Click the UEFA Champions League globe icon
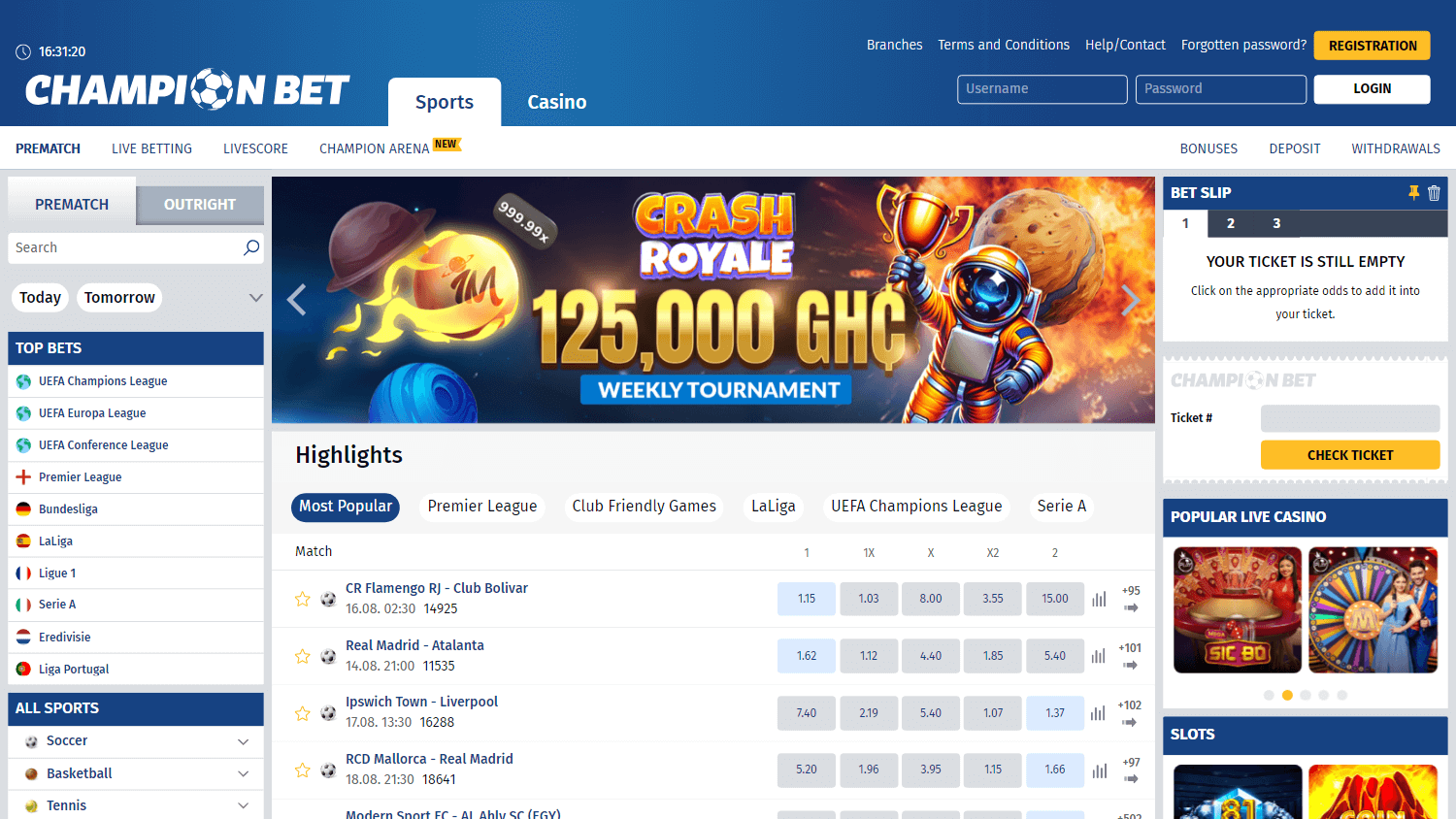 [x=24, y=381]
